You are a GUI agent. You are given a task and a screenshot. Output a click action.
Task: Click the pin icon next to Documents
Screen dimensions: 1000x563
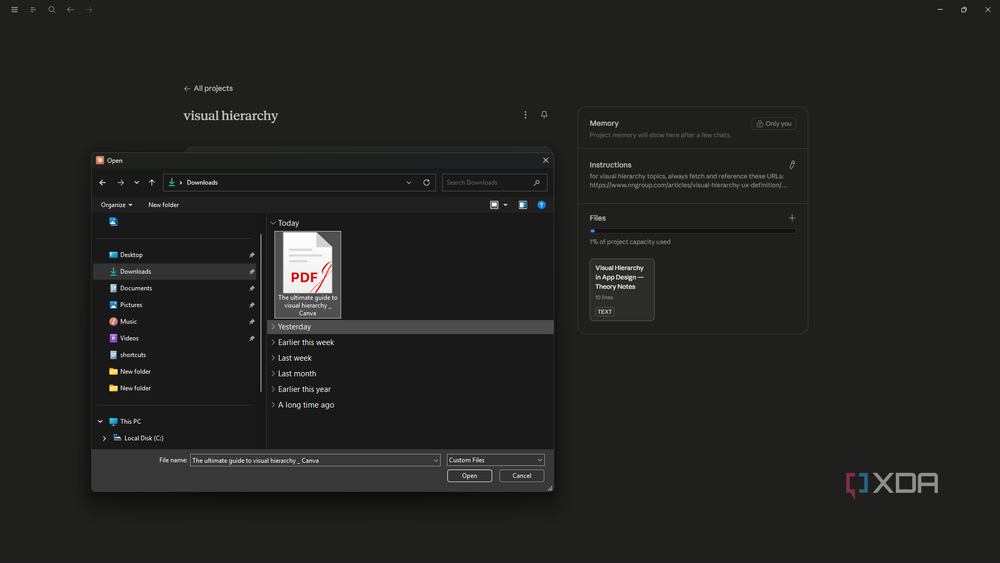251,288
